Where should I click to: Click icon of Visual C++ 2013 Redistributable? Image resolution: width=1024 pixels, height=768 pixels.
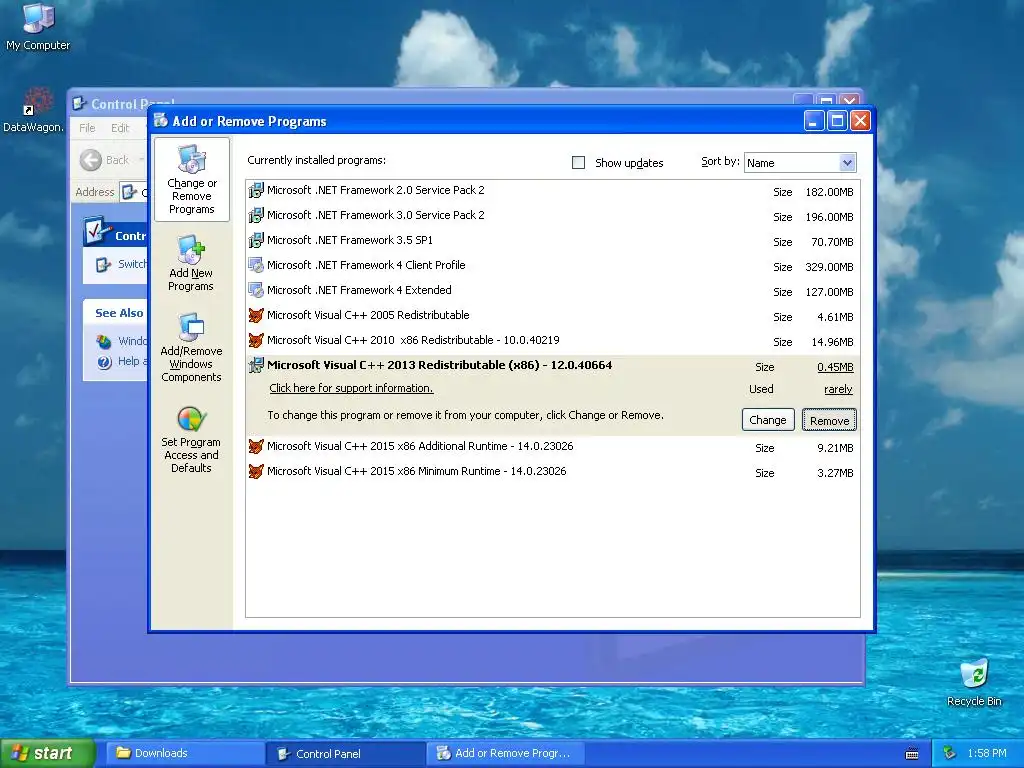pyautogui.click(x=256, y=366)
